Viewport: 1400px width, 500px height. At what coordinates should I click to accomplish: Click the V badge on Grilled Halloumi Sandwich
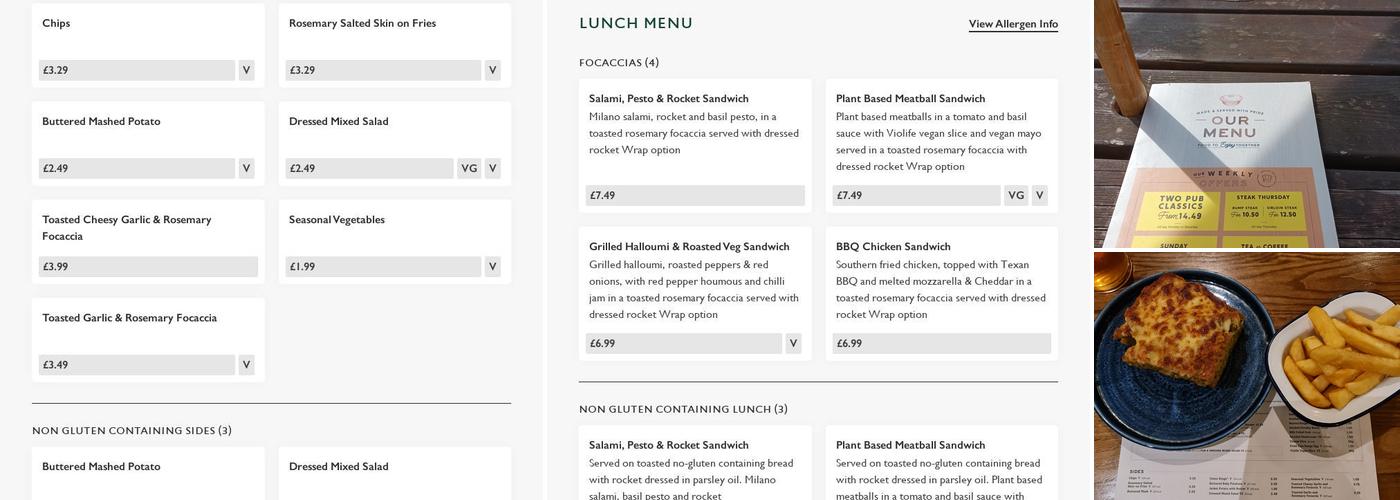(x=794, y=344)
